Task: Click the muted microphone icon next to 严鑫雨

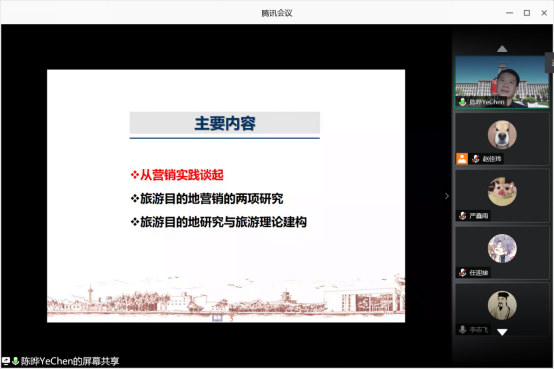Action: click(x=462, y=216)
